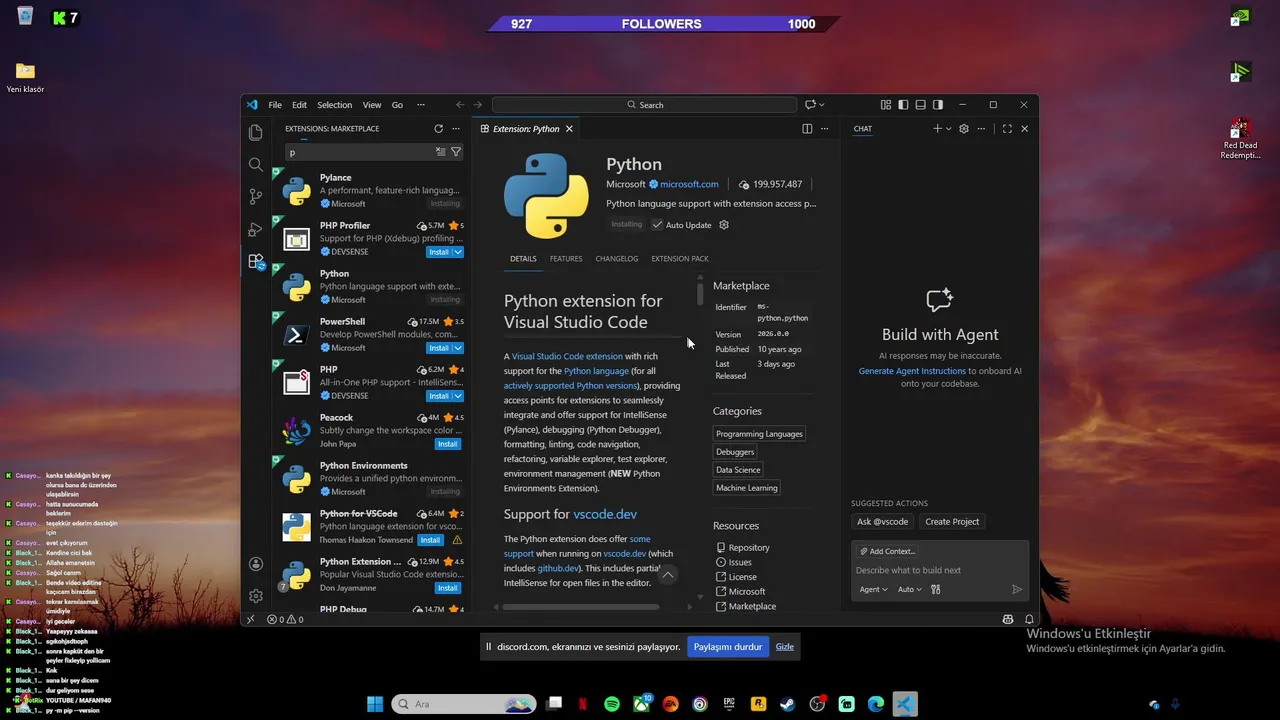Open the Repository resource link
This screenshot has height=720, width=1280.
pyautogui.click(x=749, y=548)
